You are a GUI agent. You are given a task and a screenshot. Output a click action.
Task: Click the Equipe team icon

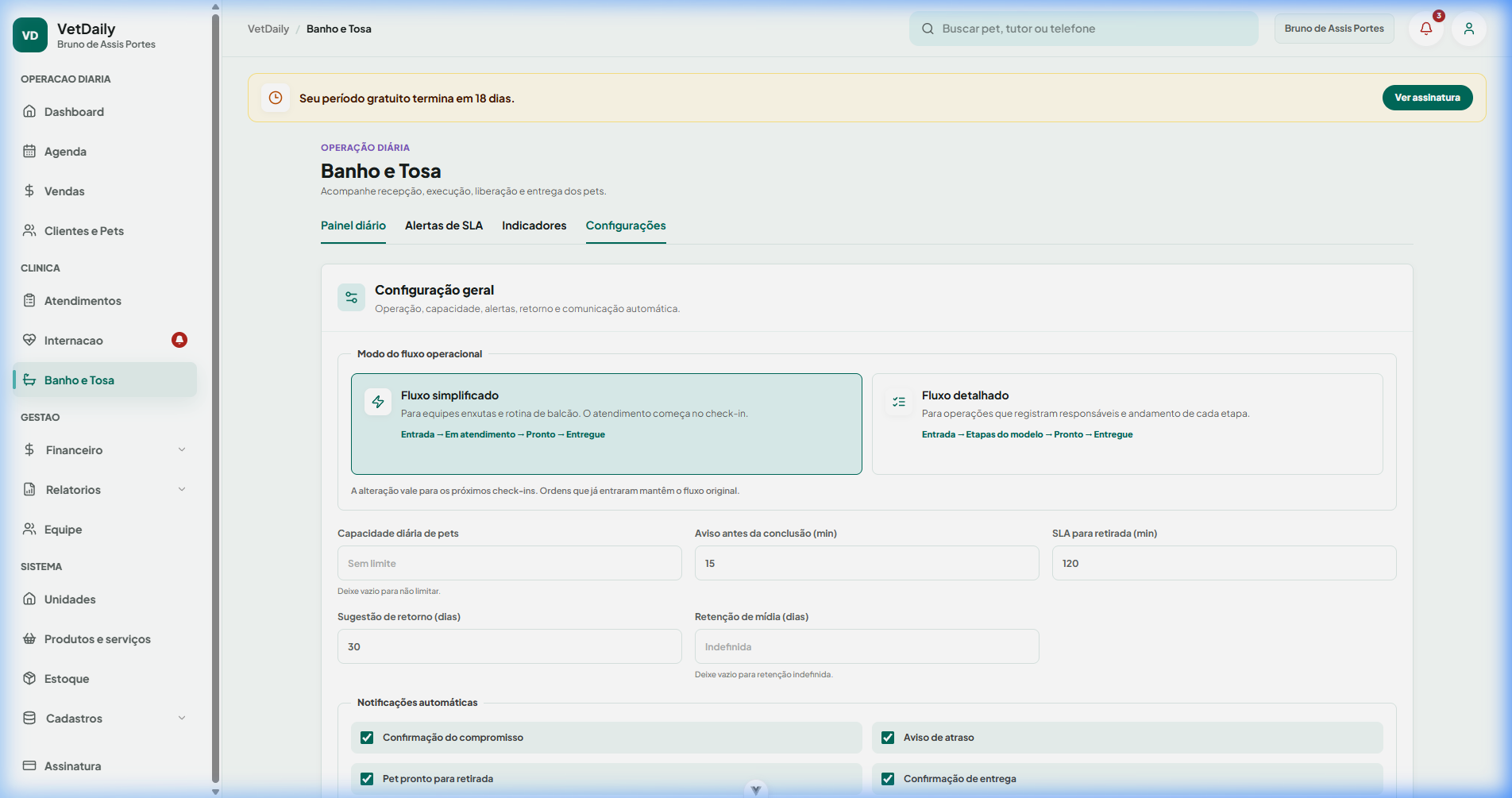(29, 529)
